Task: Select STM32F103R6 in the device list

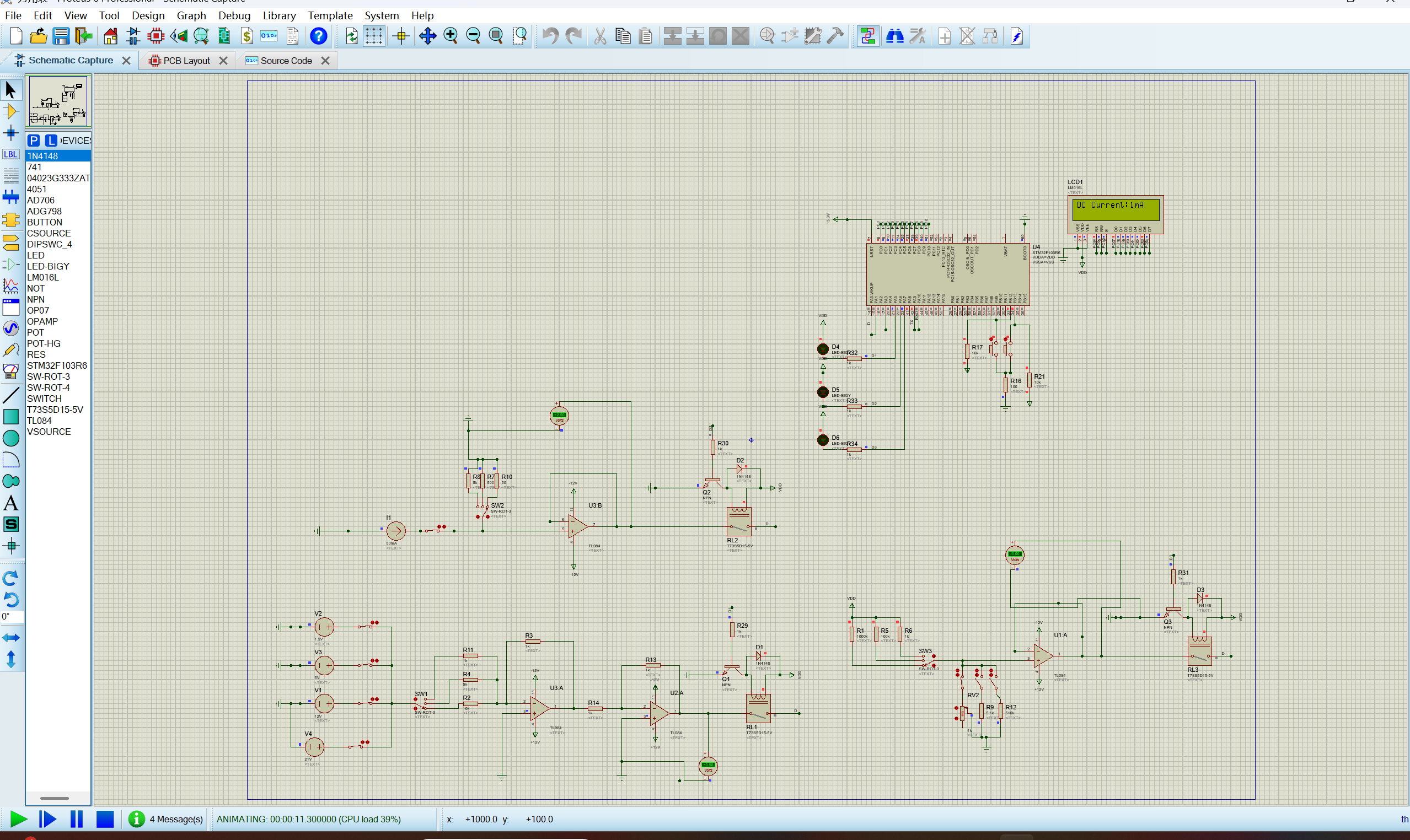Action: click(58, 365)
